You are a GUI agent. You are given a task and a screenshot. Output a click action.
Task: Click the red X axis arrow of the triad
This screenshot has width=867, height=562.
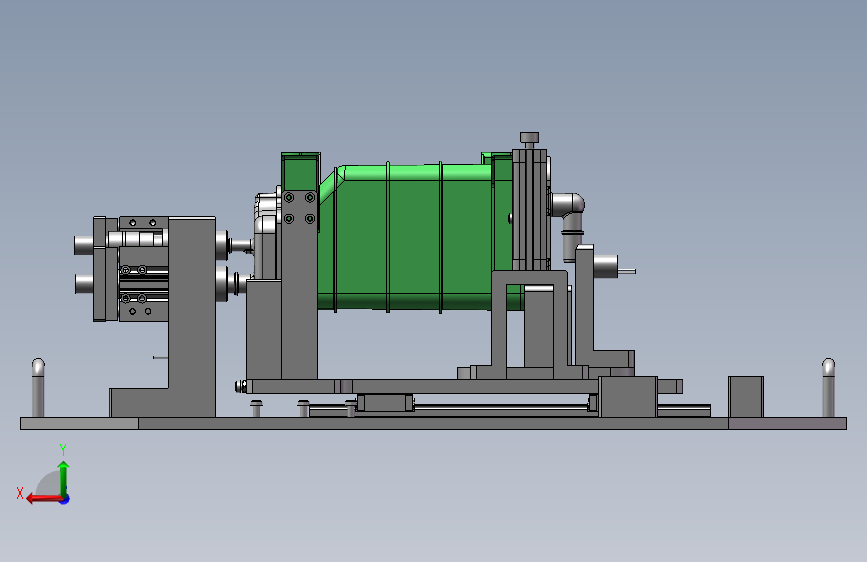click(x=43, y=499)
